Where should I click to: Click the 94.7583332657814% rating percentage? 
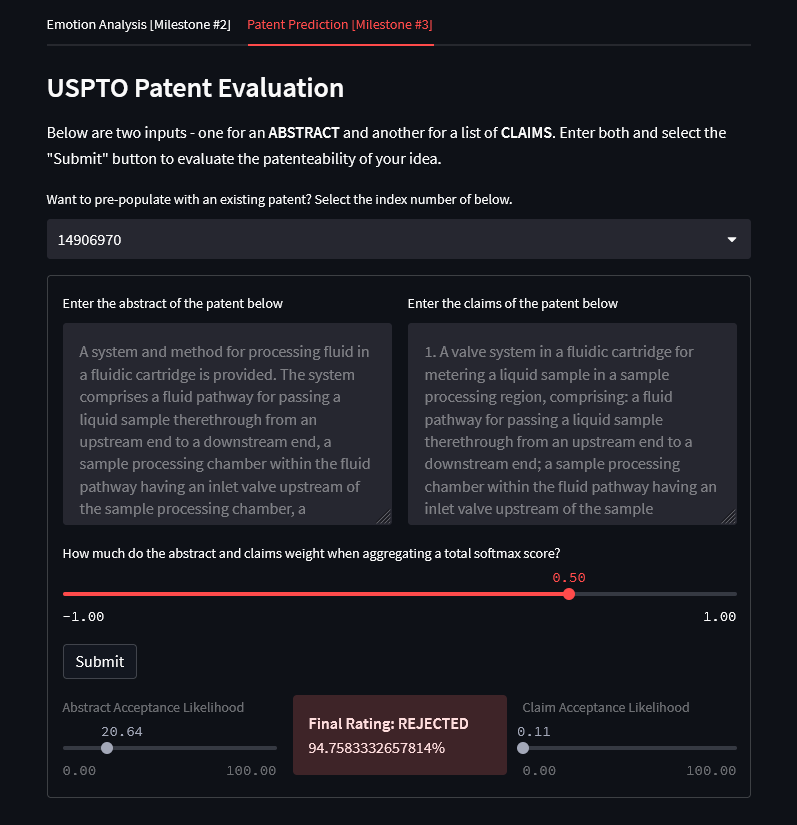(376, 748)
